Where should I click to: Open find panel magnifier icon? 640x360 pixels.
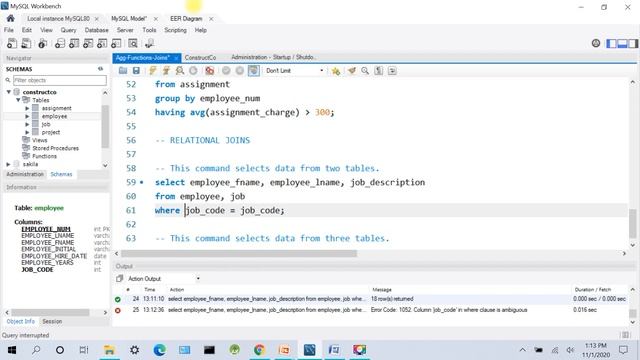click(x=365, y=71)
